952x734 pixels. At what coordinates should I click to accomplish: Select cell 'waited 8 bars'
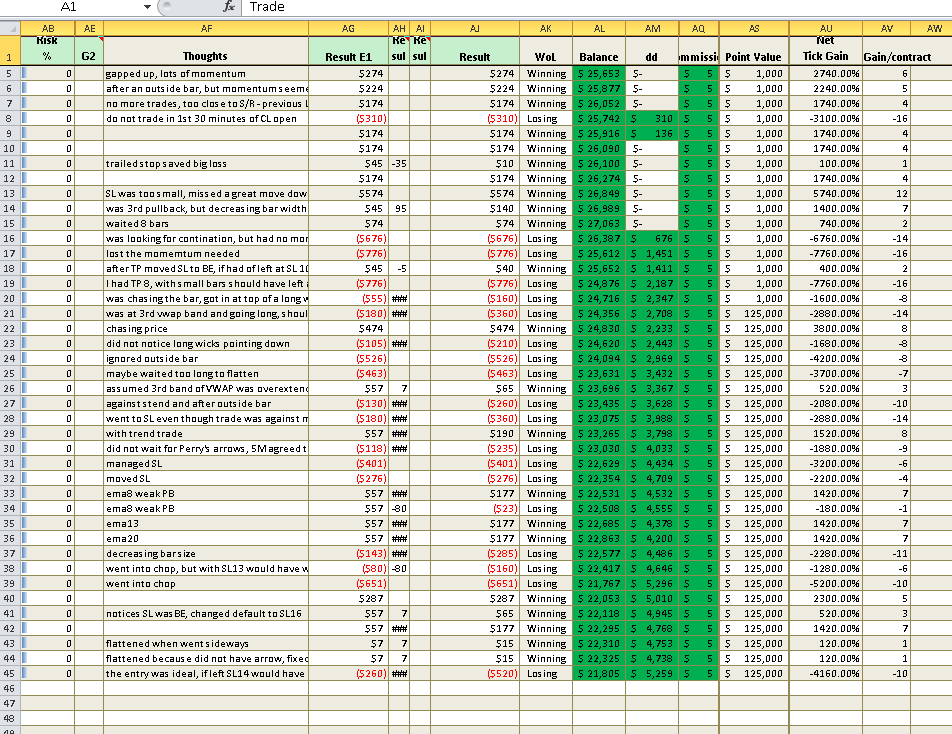coord(206,223)
